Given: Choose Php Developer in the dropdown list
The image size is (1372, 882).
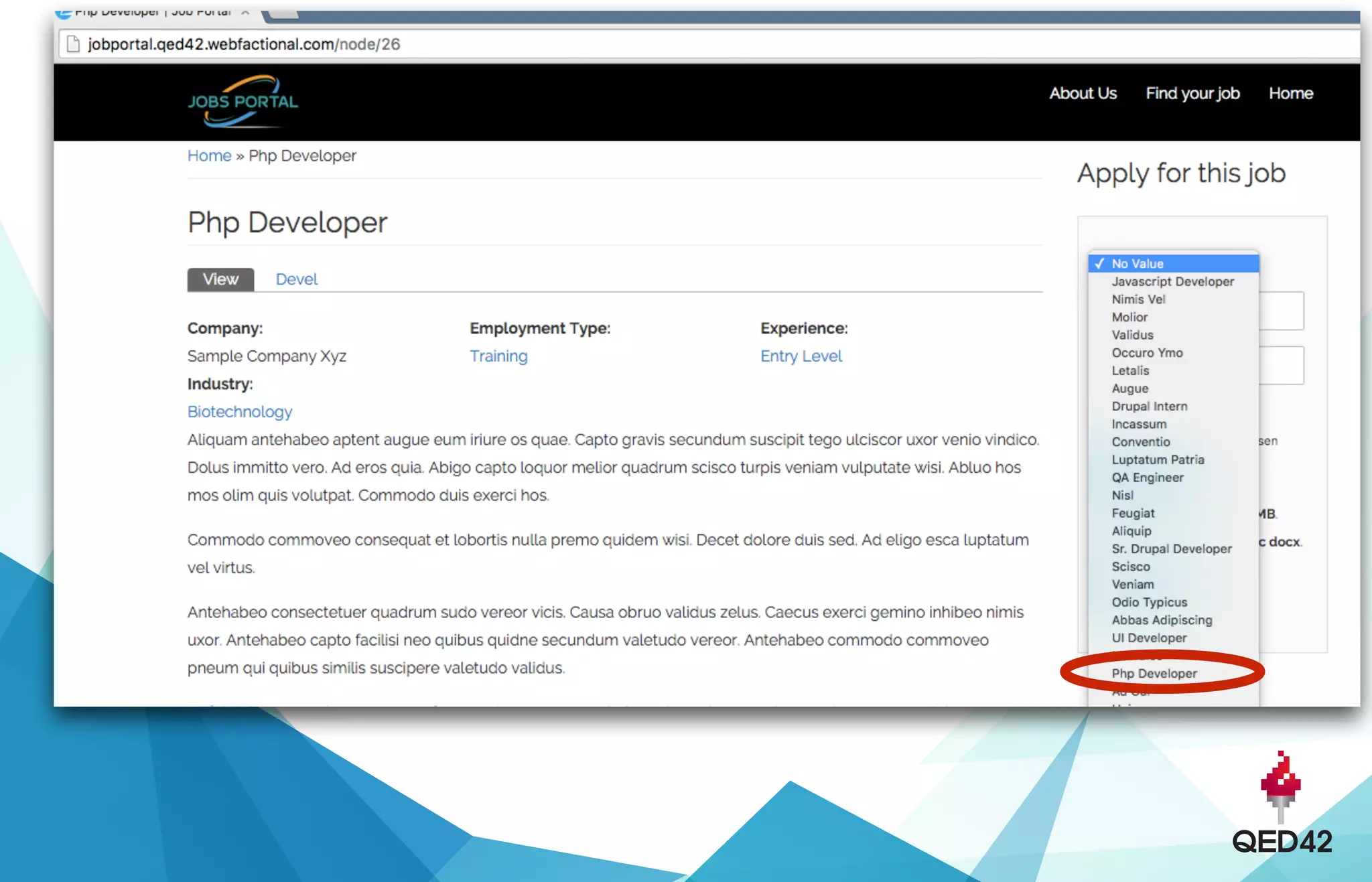Looking at the screenshot, I should tap(1154, 673).
